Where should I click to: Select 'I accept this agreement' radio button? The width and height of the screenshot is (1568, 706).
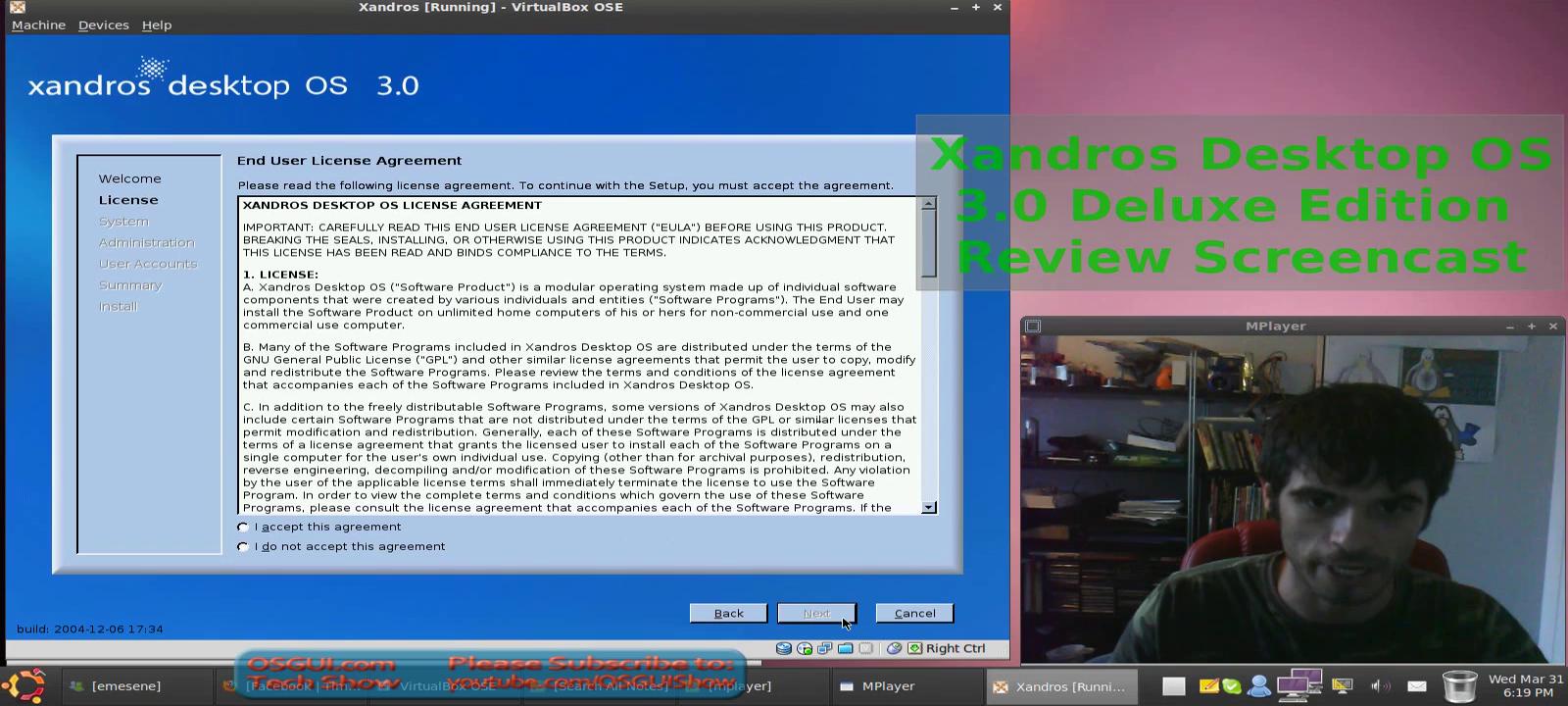point(243,527)
